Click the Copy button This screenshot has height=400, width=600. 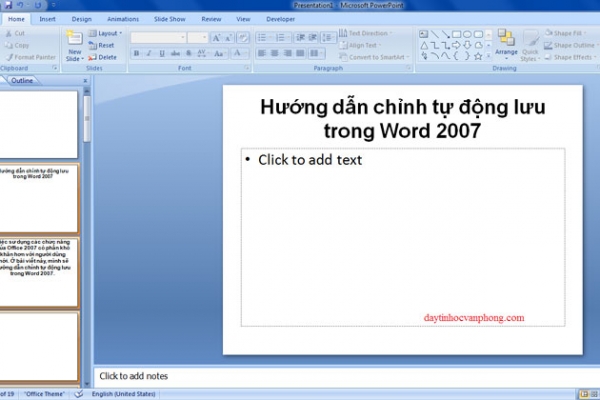(17, 45)
